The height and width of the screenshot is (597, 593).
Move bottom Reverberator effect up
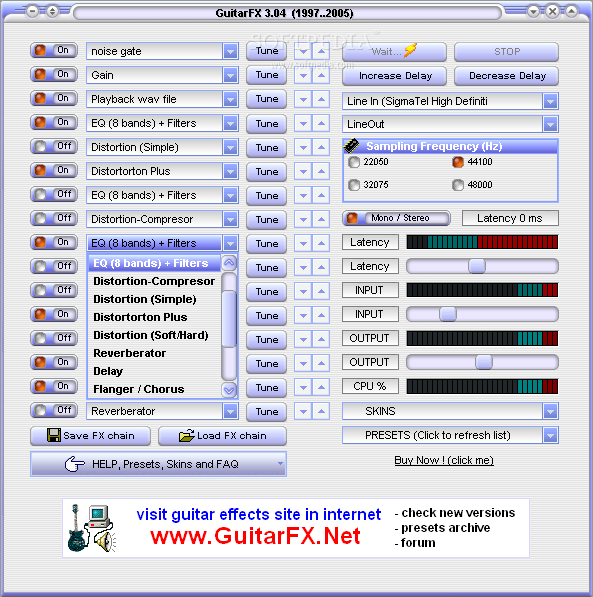click(321, 411)
